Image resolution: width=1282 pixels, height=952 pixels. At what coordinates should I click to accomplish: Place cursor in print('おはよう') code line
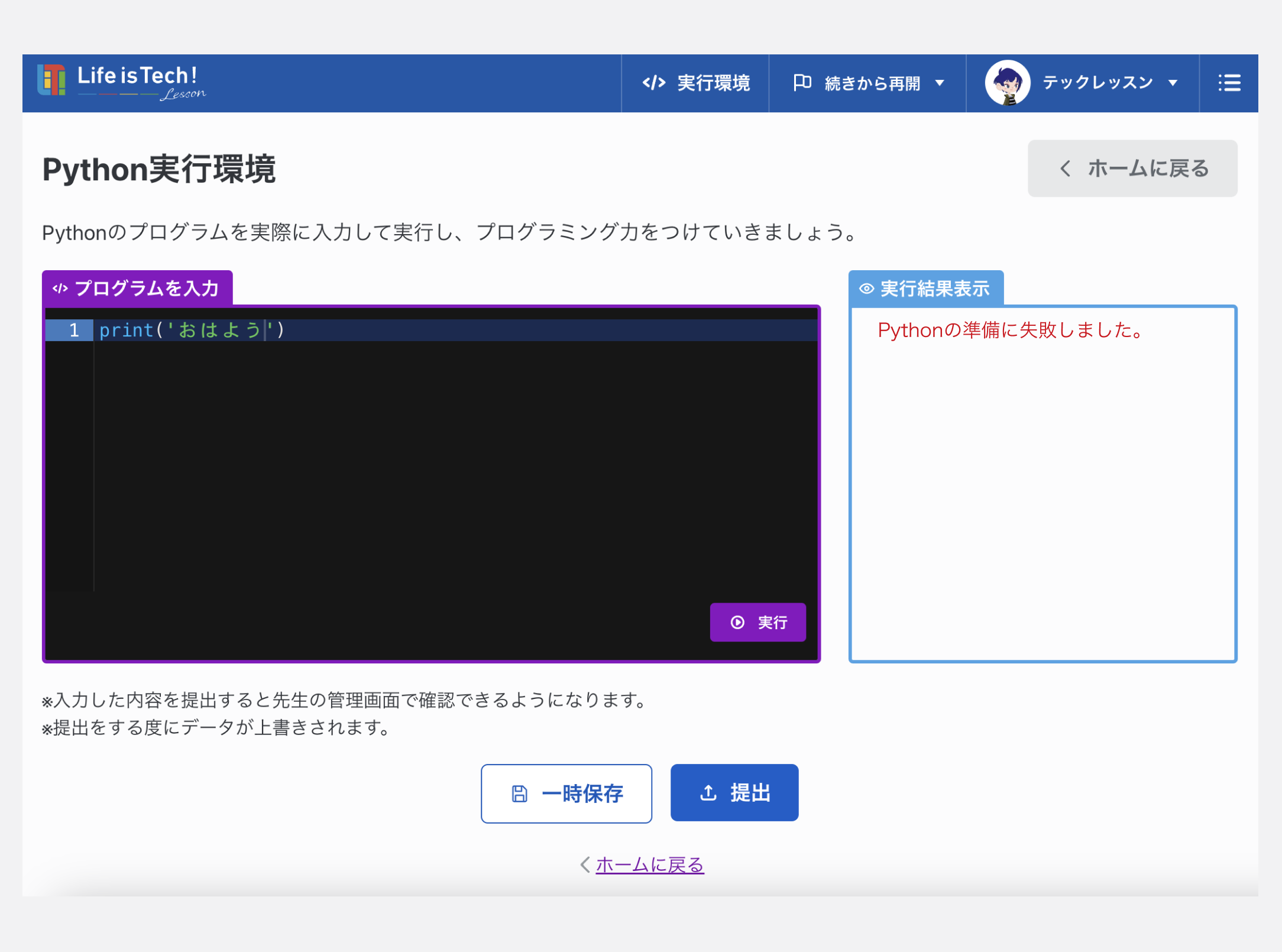192,330
